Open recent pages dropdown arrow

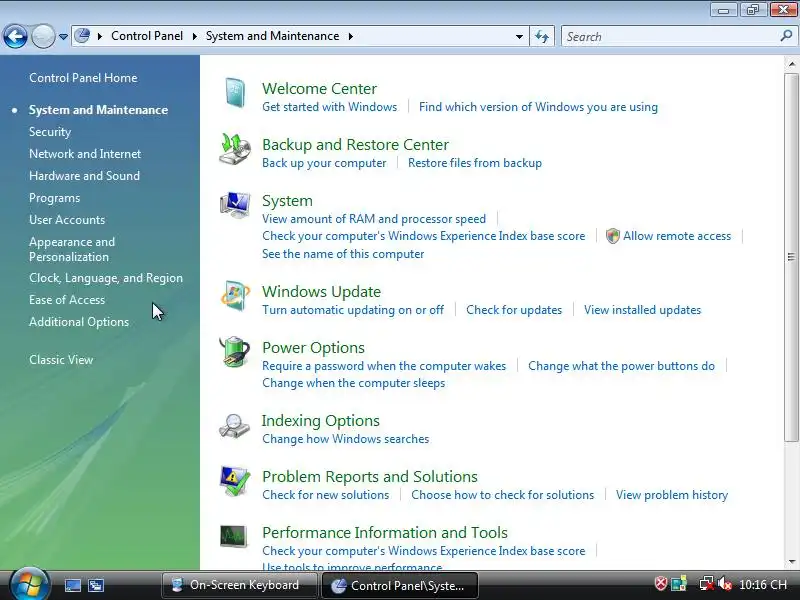coord(63,37)
